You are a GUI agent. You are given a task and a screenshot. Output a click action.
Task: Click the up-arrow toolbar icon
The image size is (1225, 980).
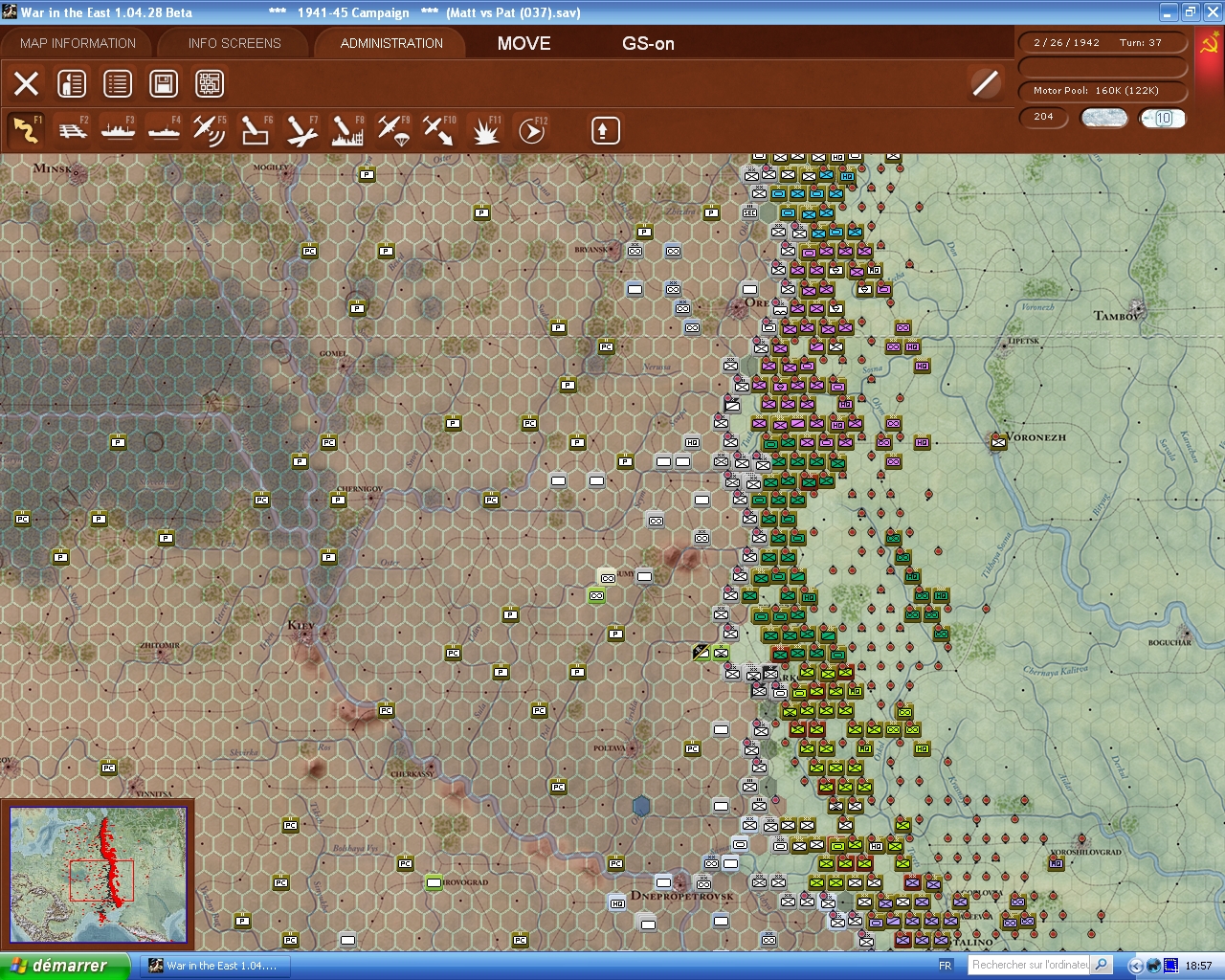coord(605,130)
